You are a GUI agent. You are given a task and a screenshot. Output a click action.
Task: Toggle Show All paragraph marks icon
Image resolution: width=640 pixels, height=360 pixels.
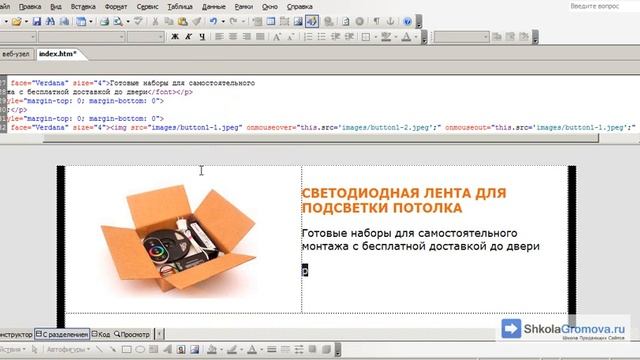click(376, 22)
